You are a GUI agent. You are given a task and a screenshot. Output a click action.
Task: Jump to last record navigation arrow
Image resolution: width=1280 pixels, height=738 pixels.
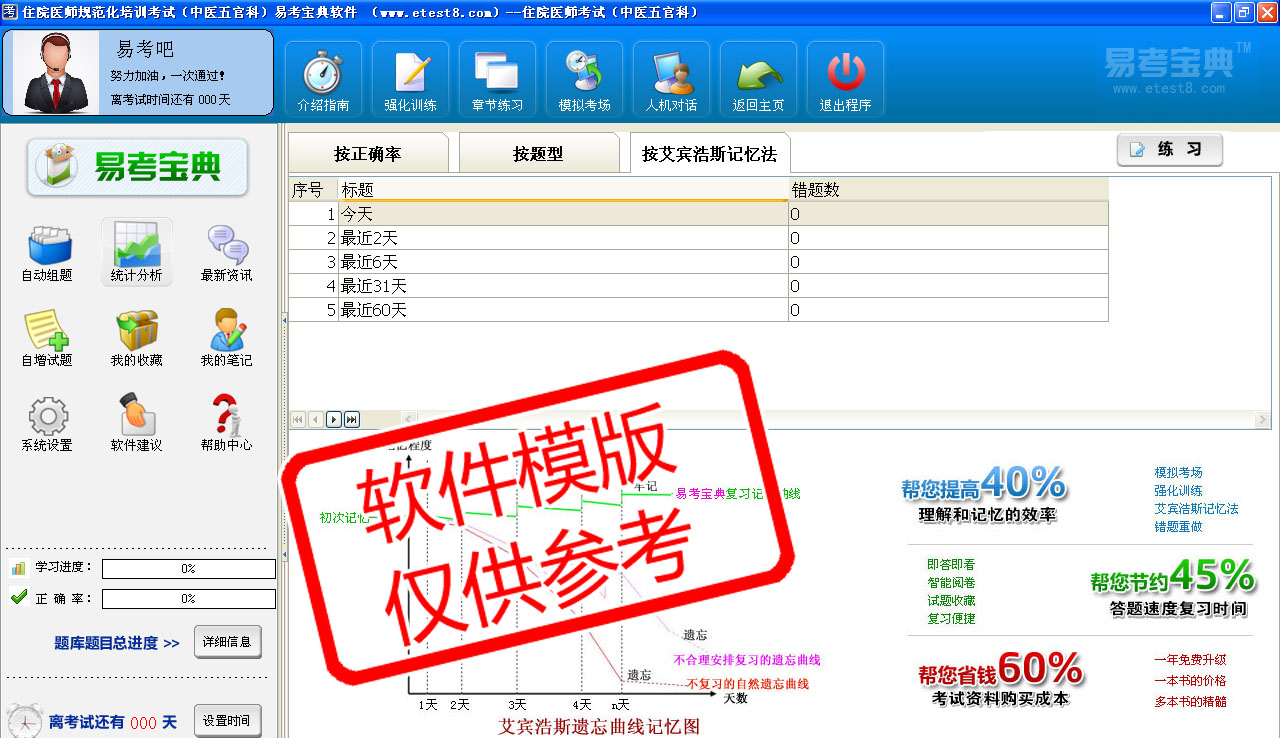pos(352,420)
